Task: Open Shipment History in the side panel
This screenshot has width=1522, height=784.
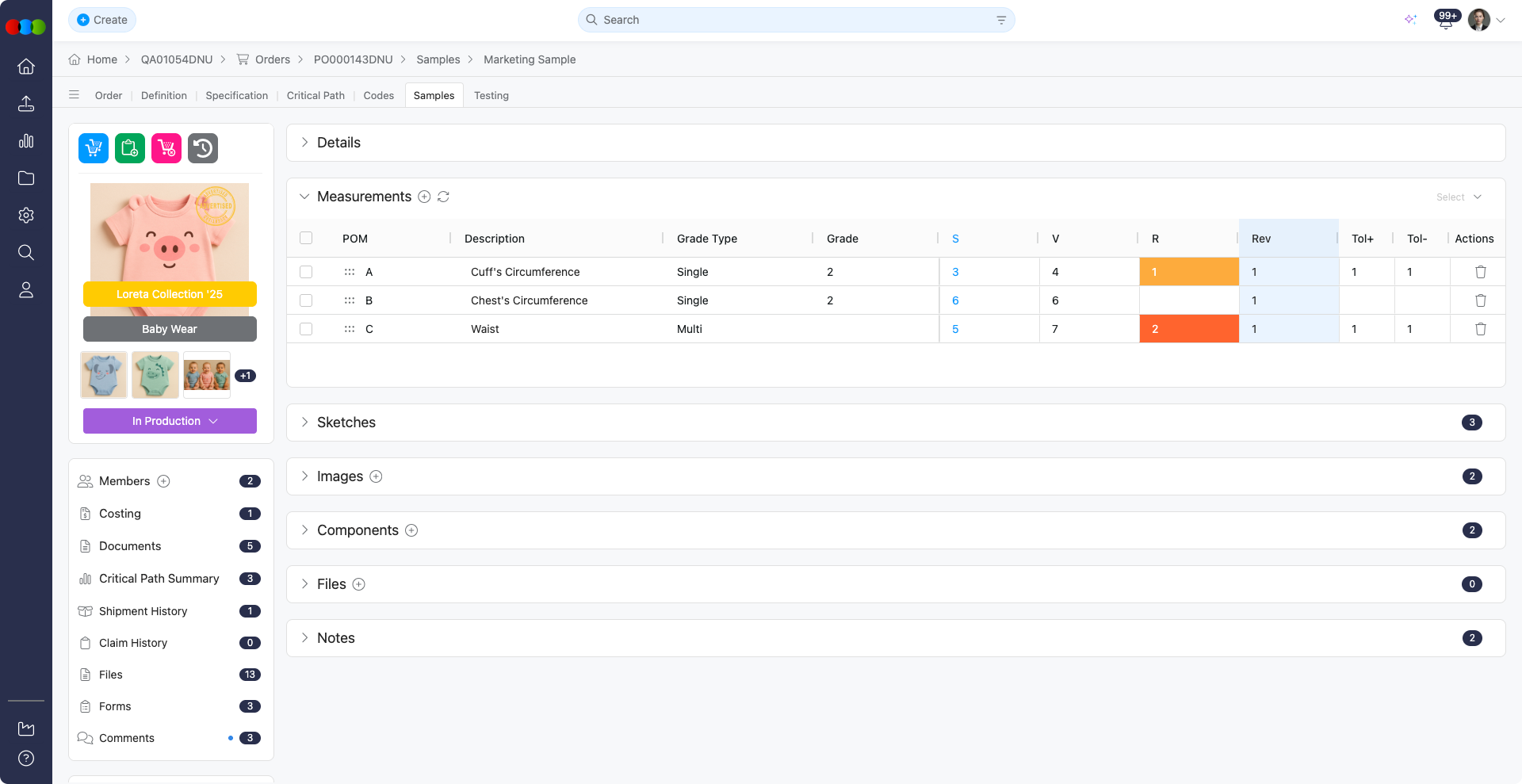Action: tap(143, 611)
